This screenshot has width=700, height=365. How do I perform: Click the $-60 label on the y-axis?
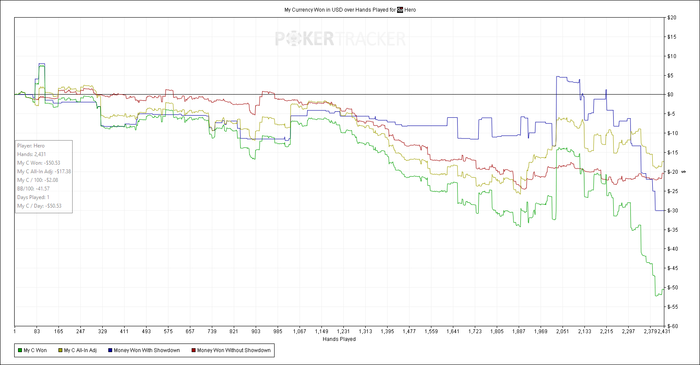(x=672, y=326)
